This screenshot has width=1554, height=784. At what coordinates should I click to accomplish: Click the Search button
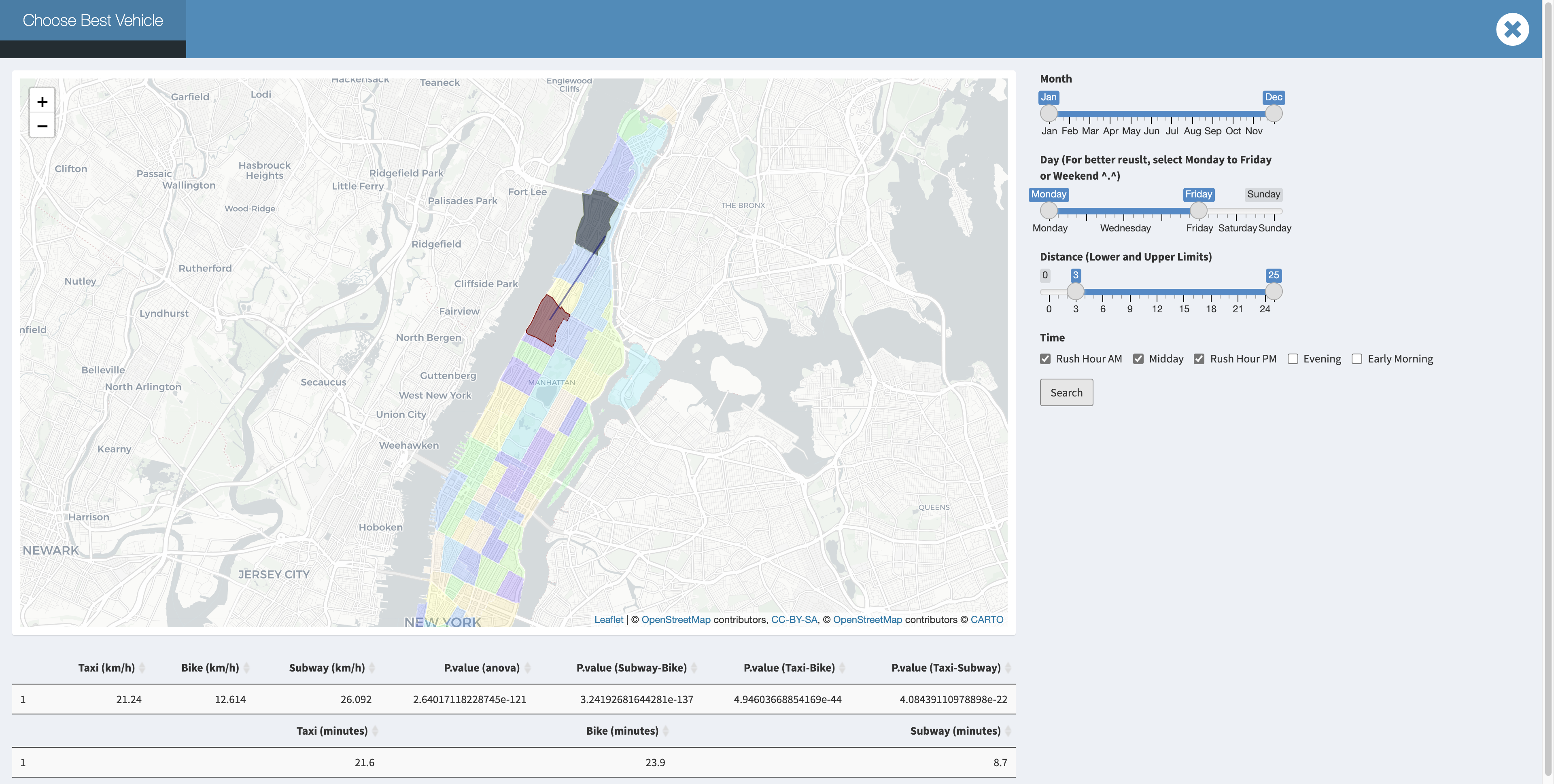click(x=1066, y=392)
